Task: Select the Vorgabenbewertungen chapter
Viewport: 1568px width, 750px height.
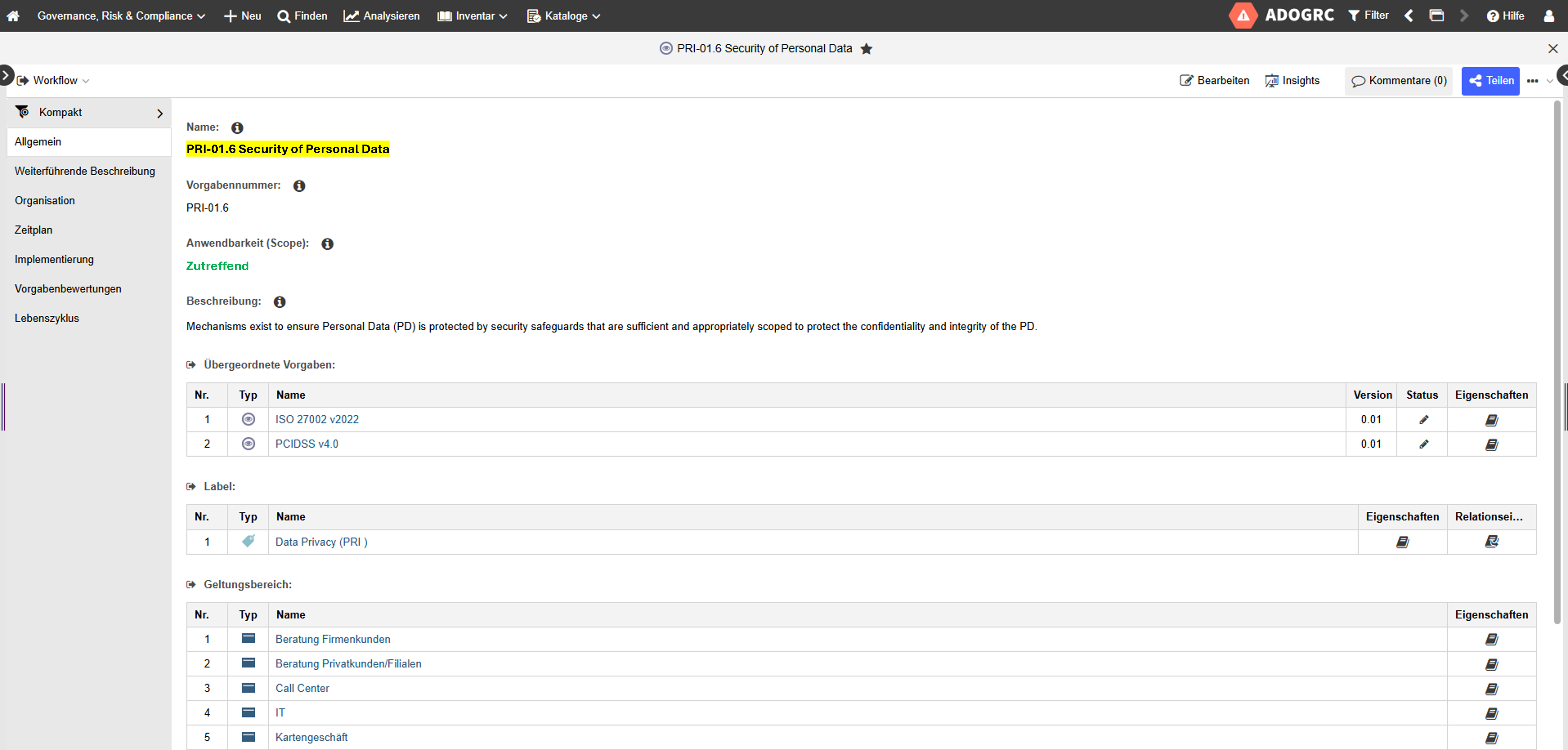Action: tap(89, 288)
